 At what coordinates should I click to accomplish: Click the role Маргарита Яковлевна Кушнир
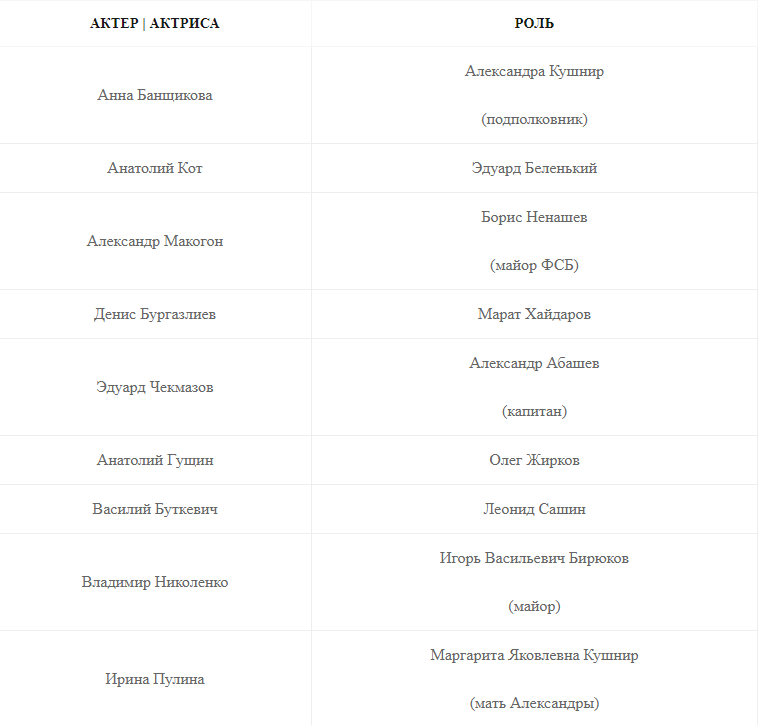click(534, 655)
